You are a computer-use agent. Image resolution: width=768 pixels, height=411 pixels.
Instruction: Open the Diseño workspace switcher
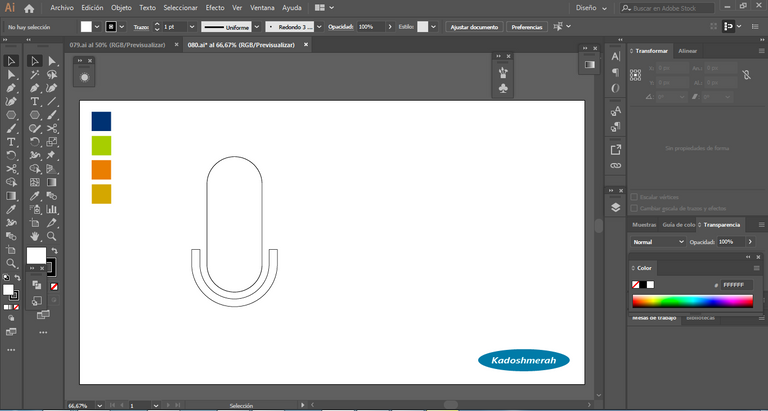tap(591, 8)
